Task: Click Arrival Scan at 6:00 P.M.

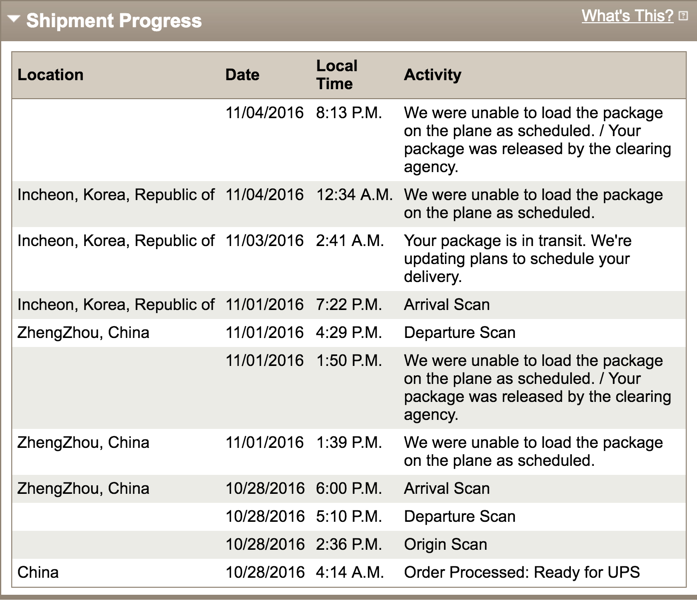Action: click(447, 488)
